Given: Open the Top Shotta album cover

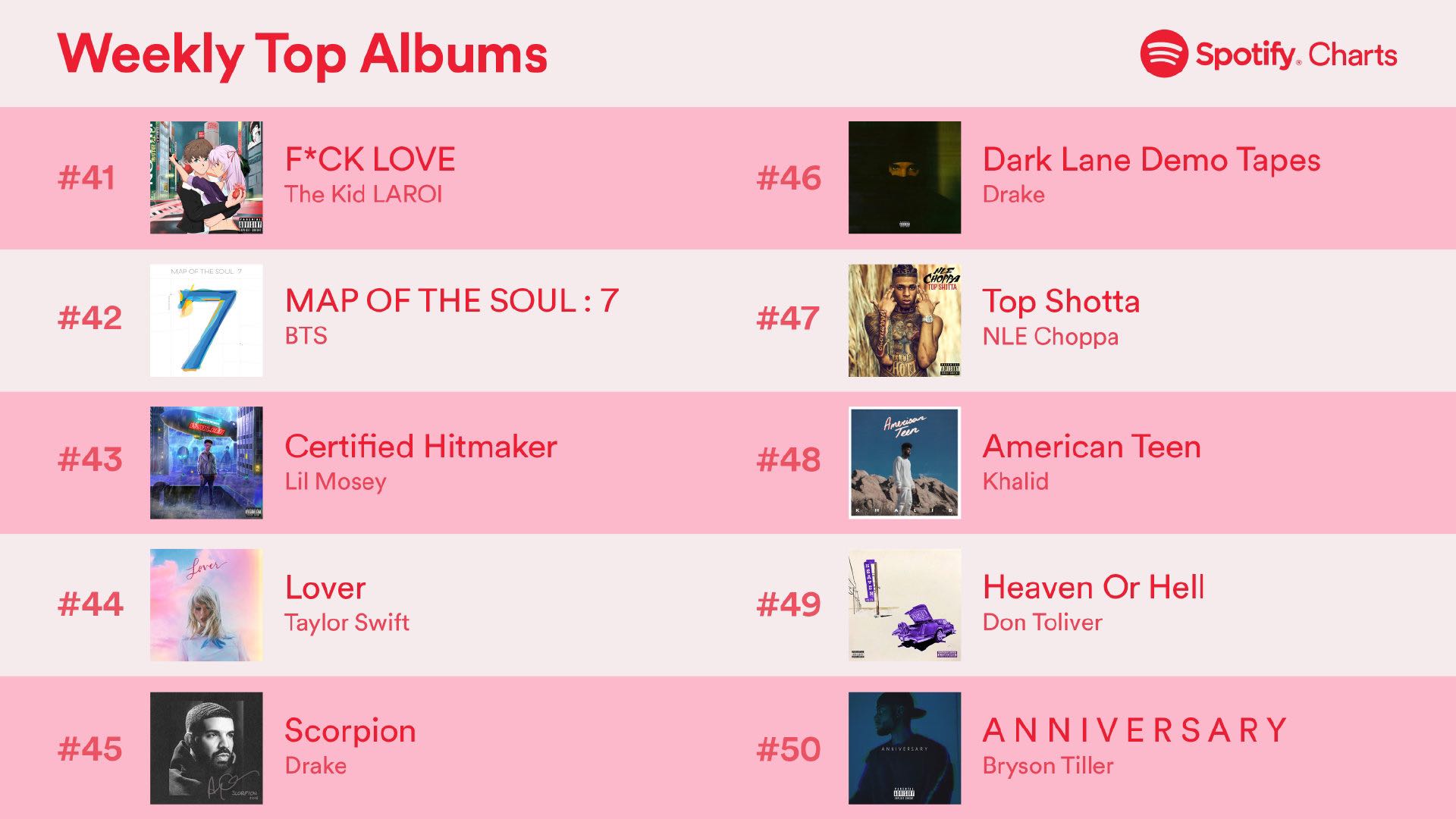Looking at the screenshot, I should (905, 320).
